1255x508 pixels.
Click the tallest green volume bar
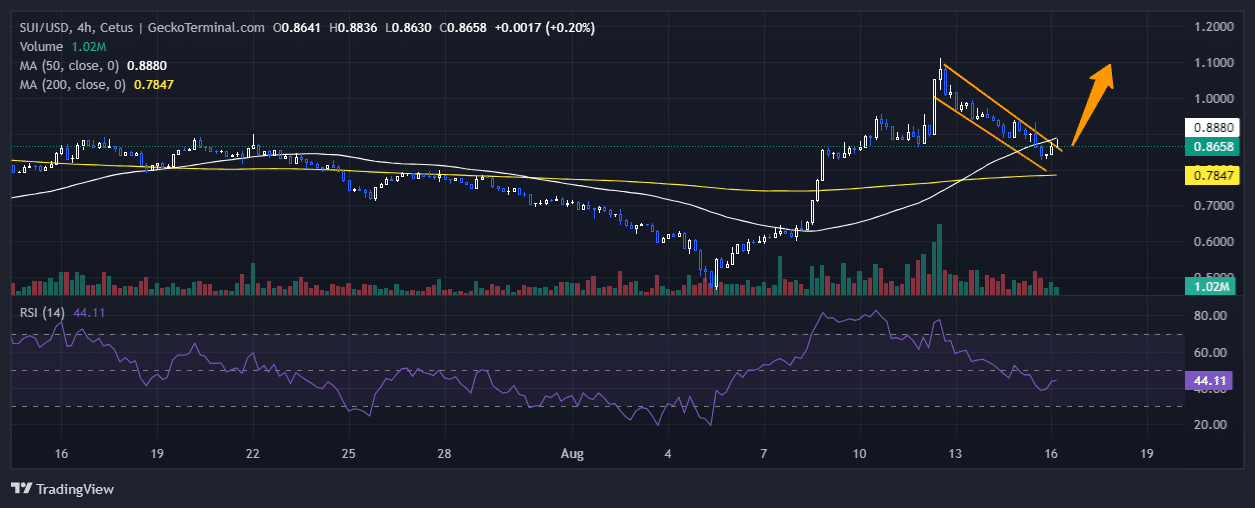(939, 260)
